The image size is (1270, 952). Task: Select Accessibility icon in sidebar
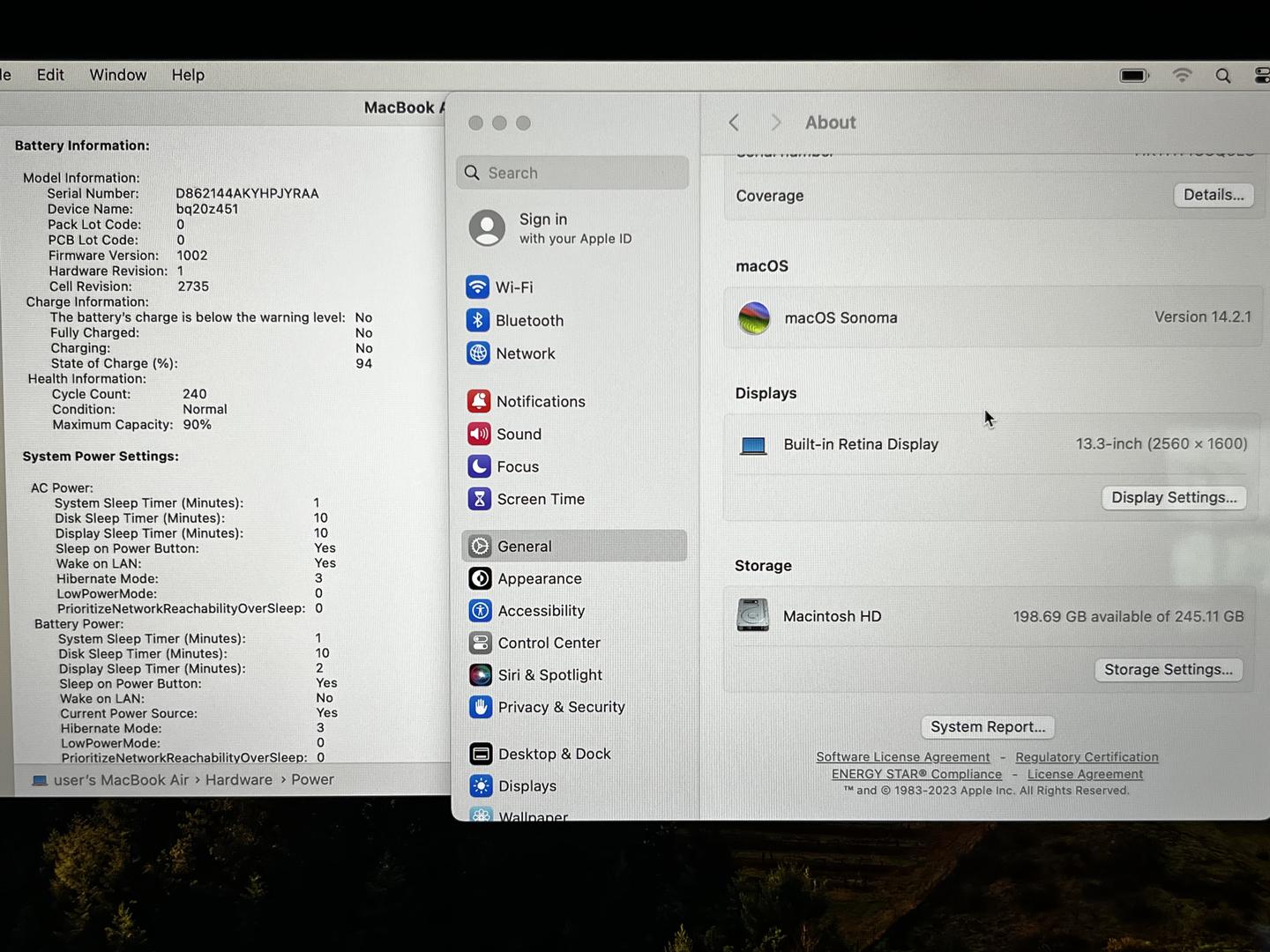480,611
